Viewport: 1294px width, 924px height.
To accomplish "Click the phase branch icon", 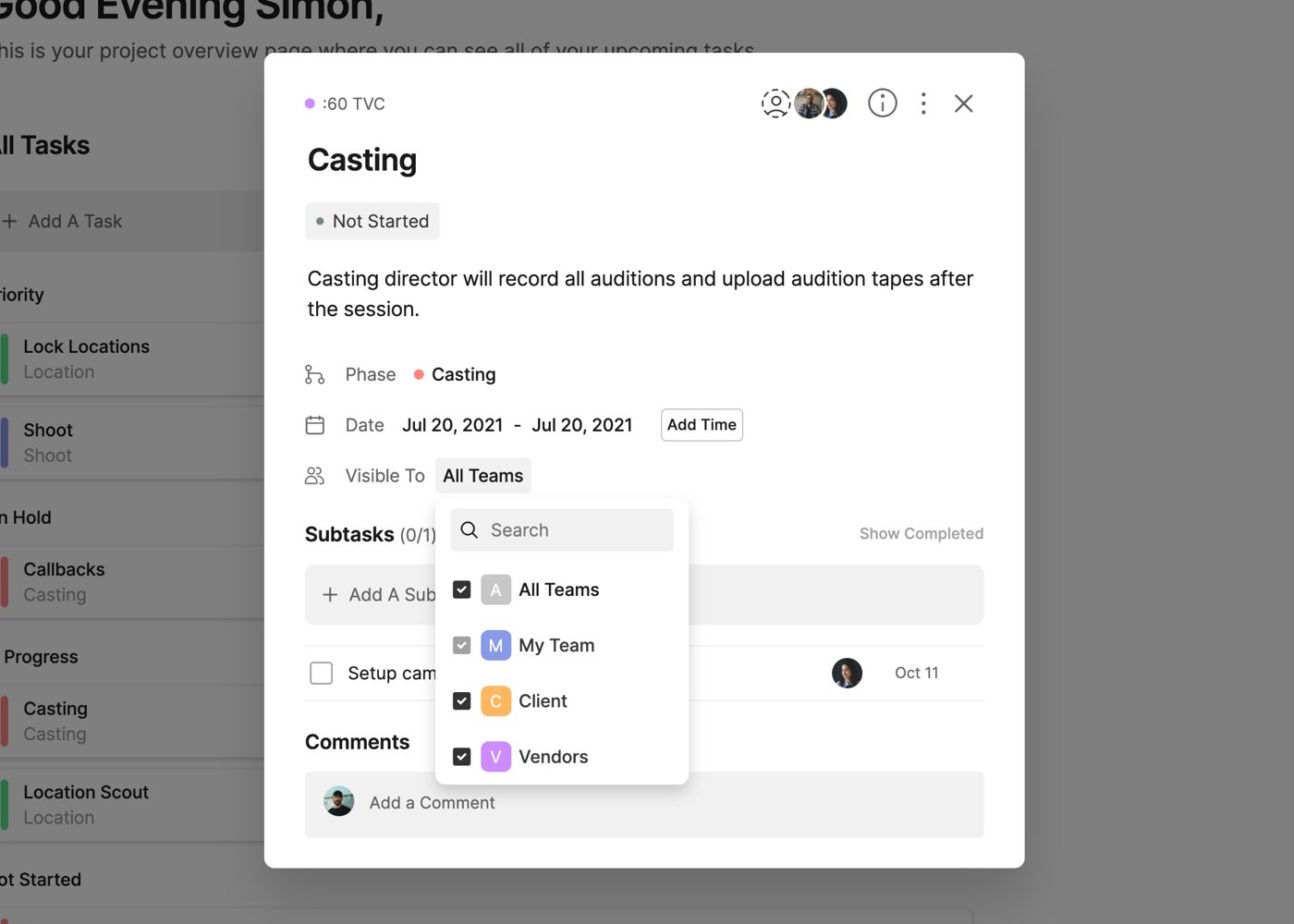I will tap(315, 374).
